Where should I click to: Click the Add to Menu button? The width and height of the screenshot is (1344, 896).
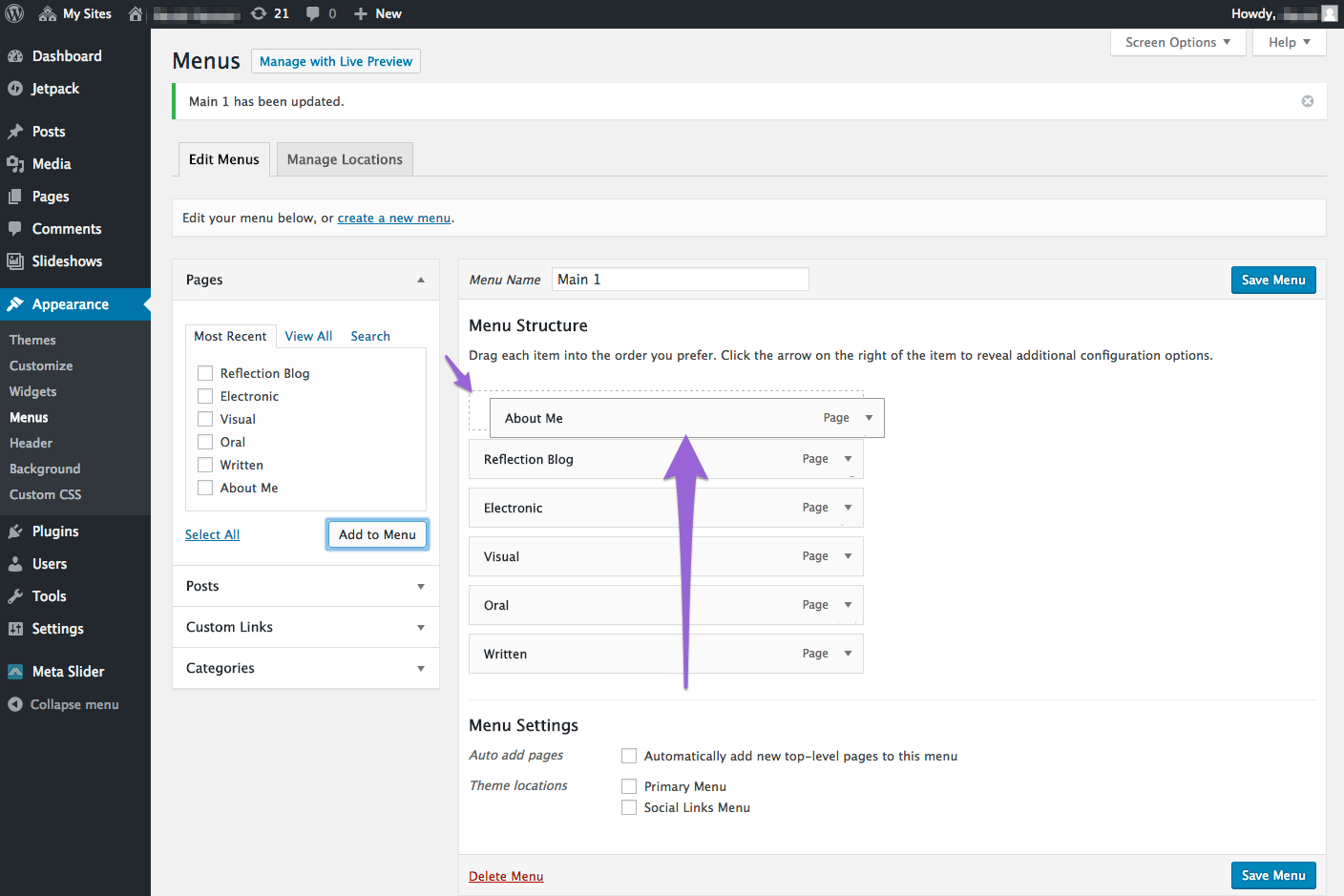pyautogui.click(x=377, y=534)
